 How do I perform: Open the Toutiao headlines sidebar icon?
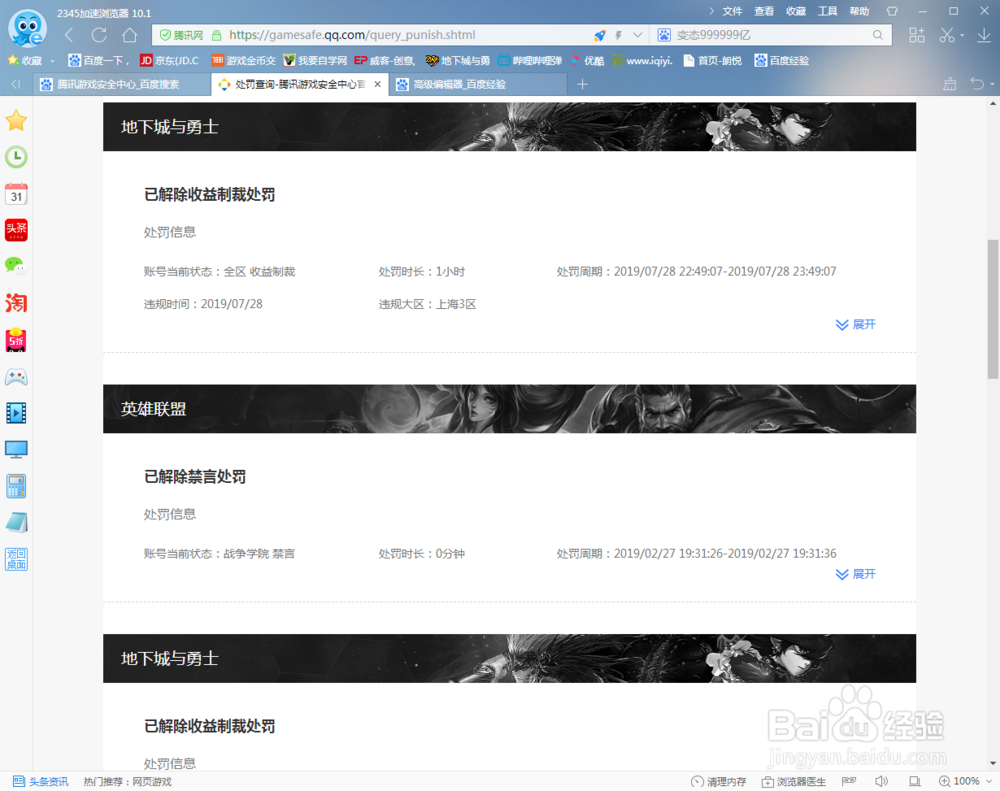coord(16,230)
